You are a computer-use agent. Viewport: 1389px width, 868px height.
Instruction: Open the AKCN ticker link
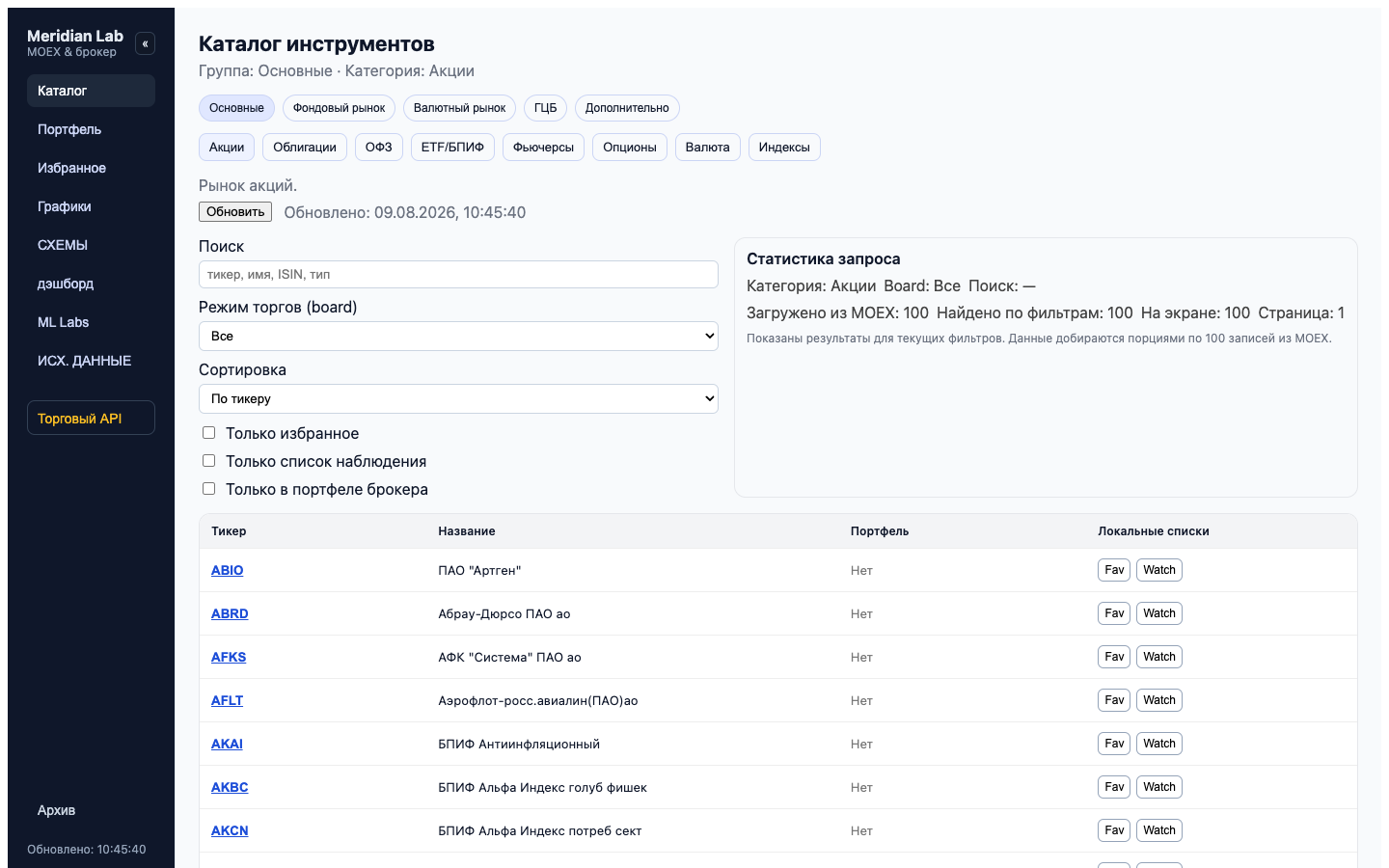point(230,830)
